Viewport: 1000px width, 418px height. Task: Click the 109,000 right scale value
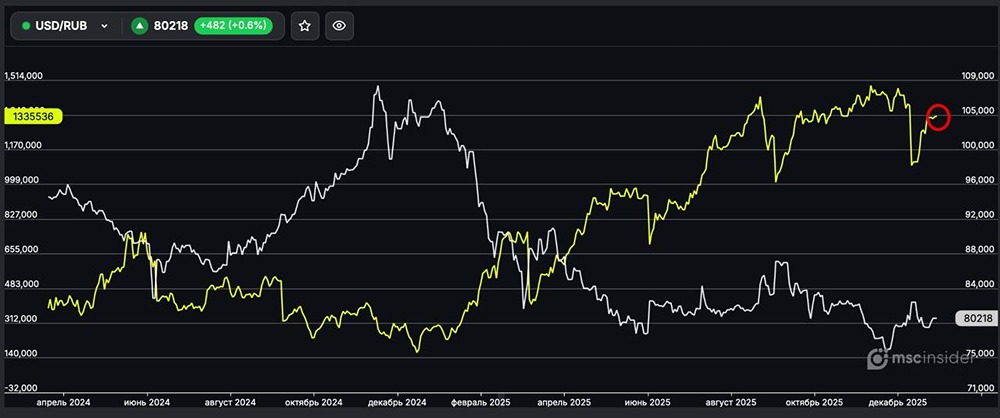(977, 76)
